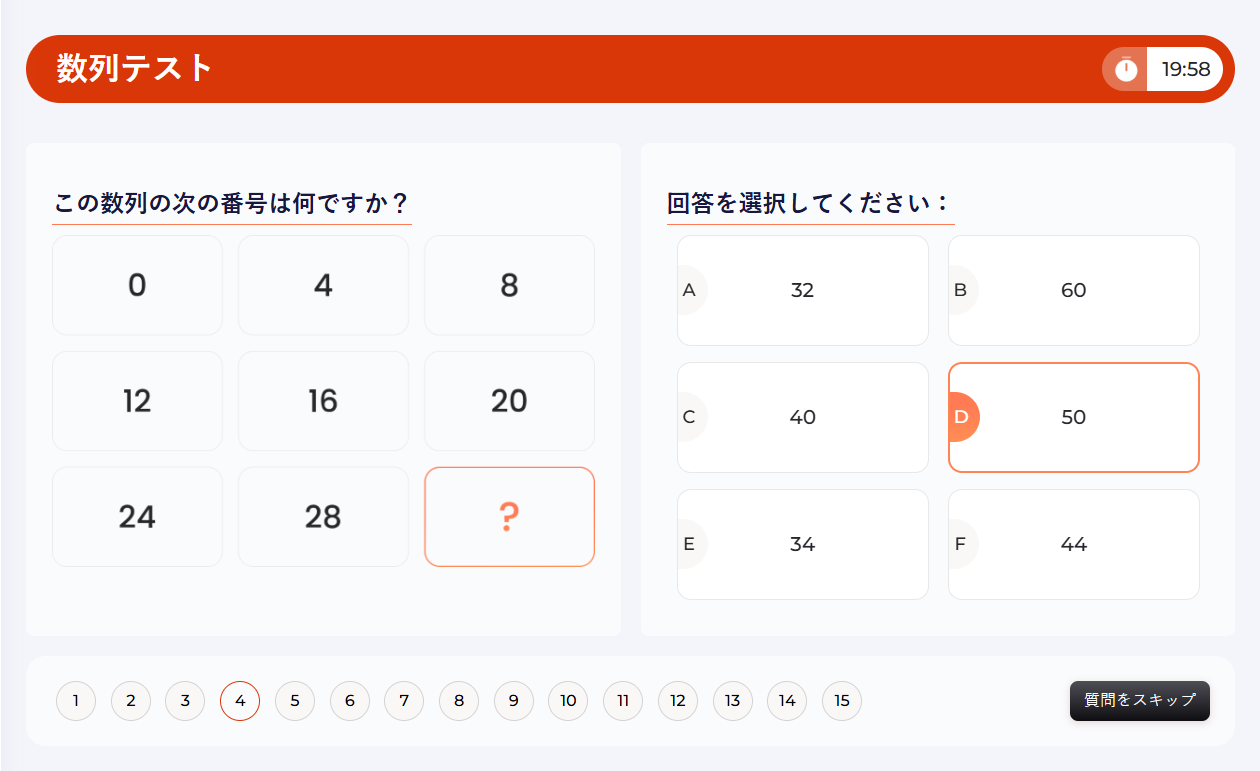1260x771 pixels.
Task: Click the remaining time display 19:58
Action: [1185, 69]
